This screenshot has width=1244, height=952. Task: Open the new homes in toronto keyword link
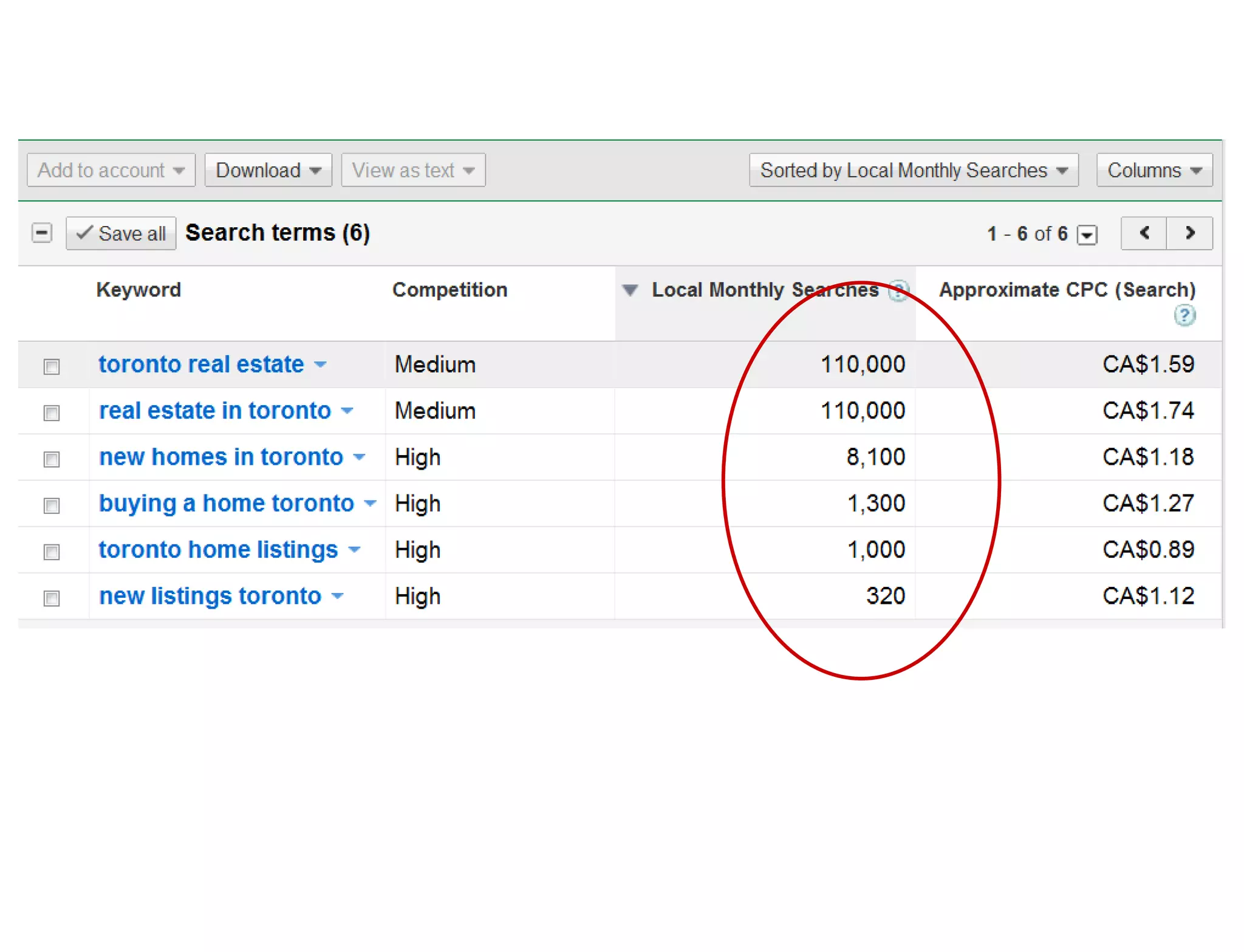click(220, 457)
